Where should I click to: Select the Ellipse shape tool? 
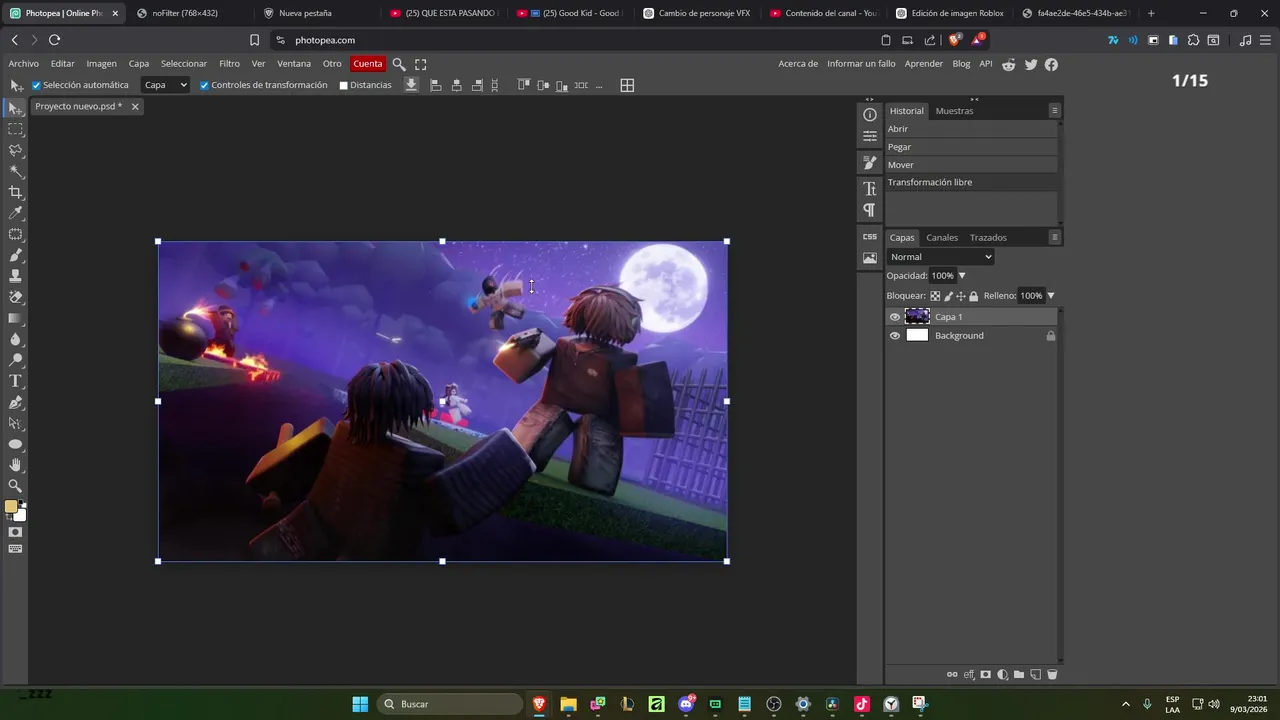[x=15, y=444]
